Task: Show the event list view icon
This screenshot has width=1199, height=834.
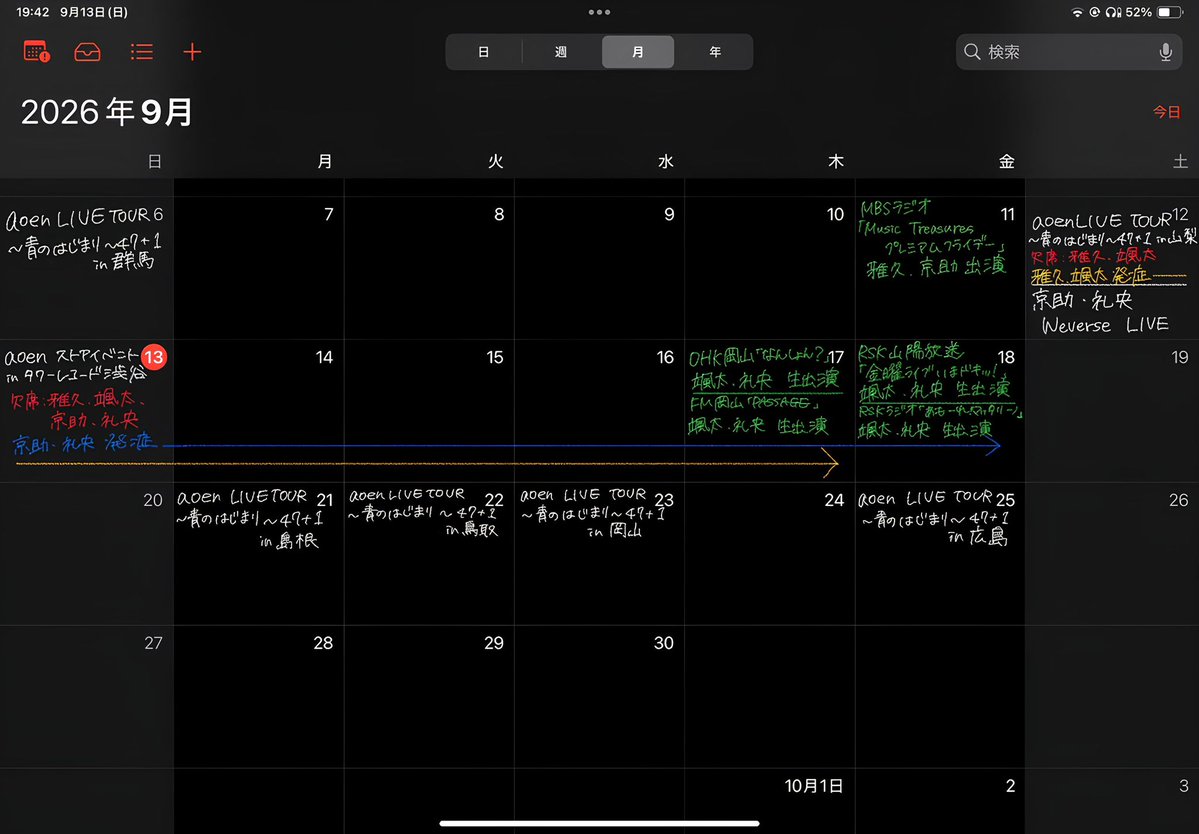Action: click(x=141, y=51)
